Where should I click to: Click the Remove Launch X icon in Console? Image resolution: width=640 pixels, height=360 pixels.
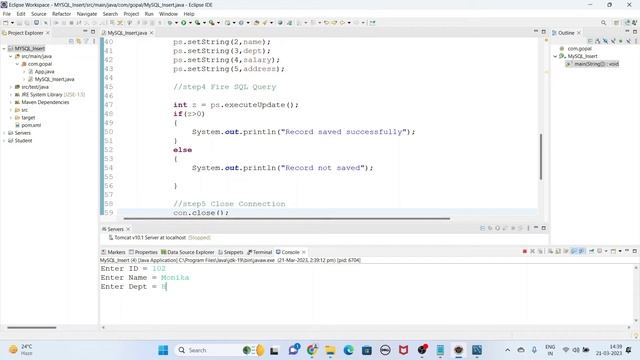click(532, 251)
